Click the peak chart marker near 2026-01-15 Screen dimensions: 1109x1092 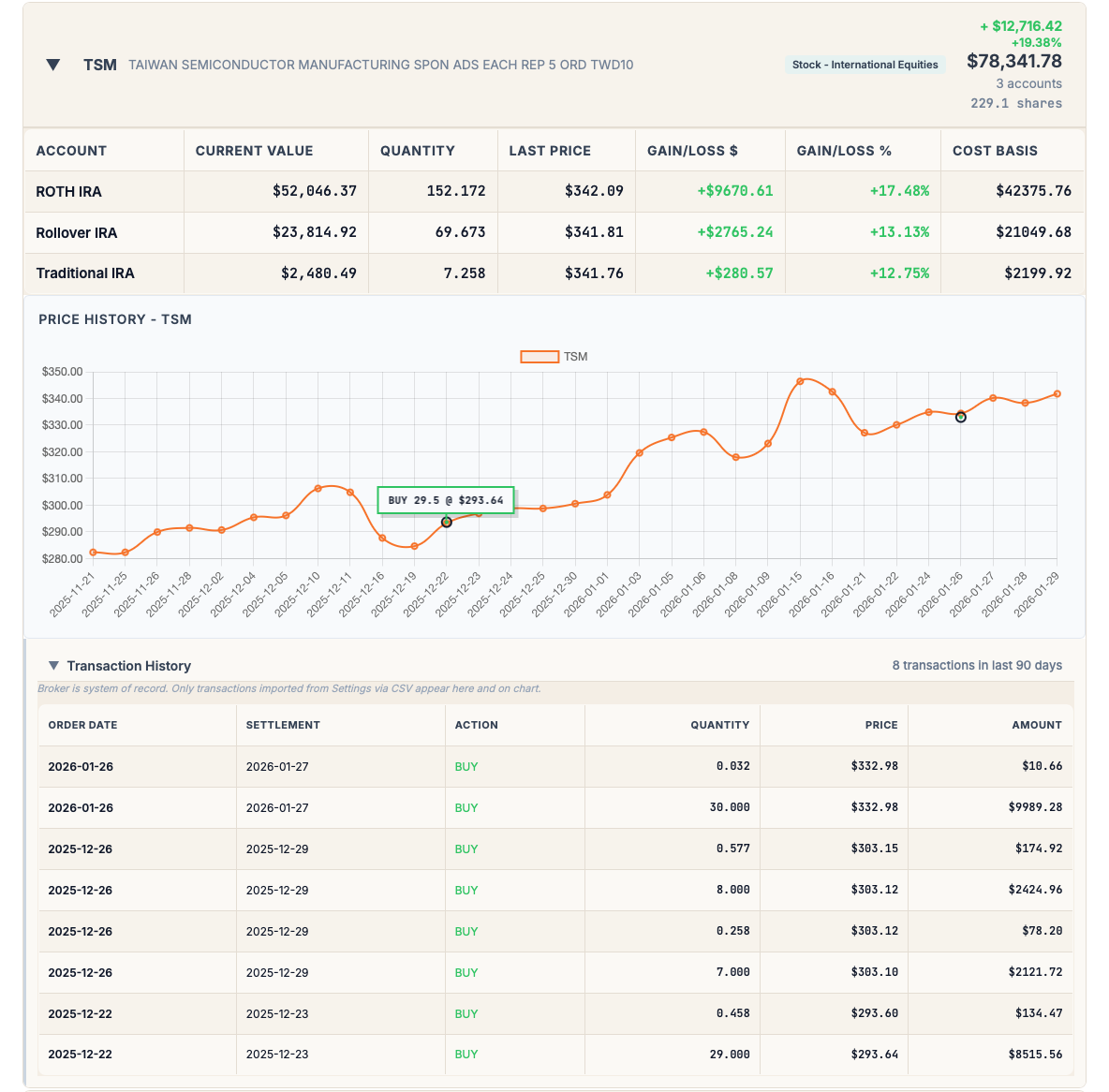(802, 381)
